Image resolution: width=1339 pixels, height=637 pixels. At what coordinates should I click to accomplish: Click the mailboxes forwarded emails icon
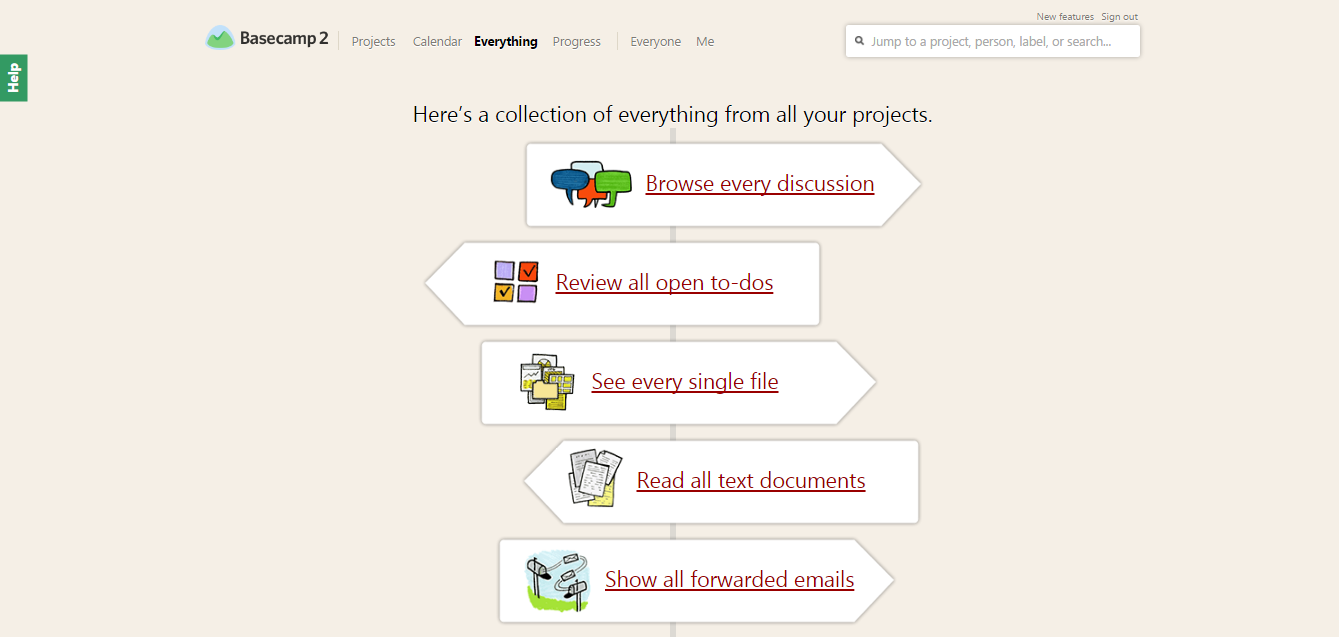point(559,581)
